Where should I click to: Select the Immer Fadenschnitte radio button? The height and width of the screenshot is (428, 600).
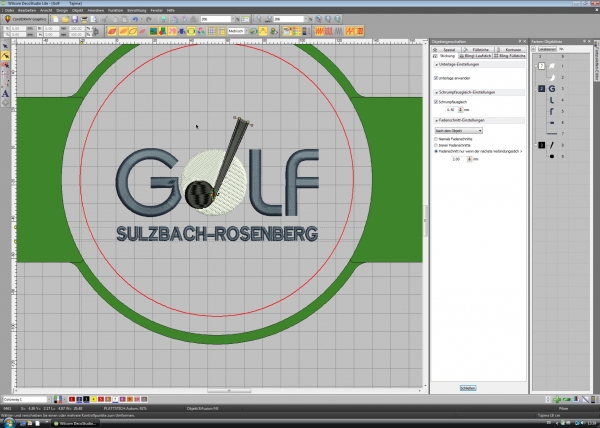pyautogui.click(x=436, y=145)
